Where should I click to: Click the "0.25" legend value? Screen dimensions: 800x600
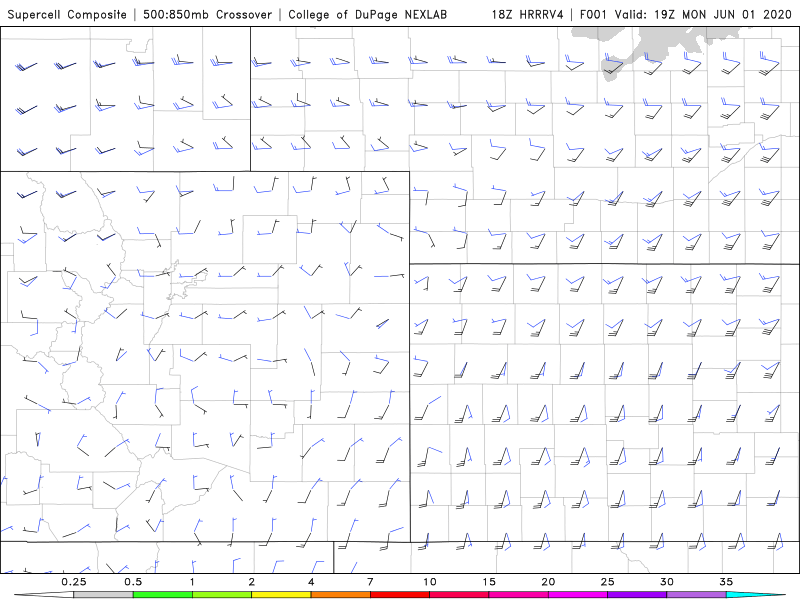click(x=74, y=582)
